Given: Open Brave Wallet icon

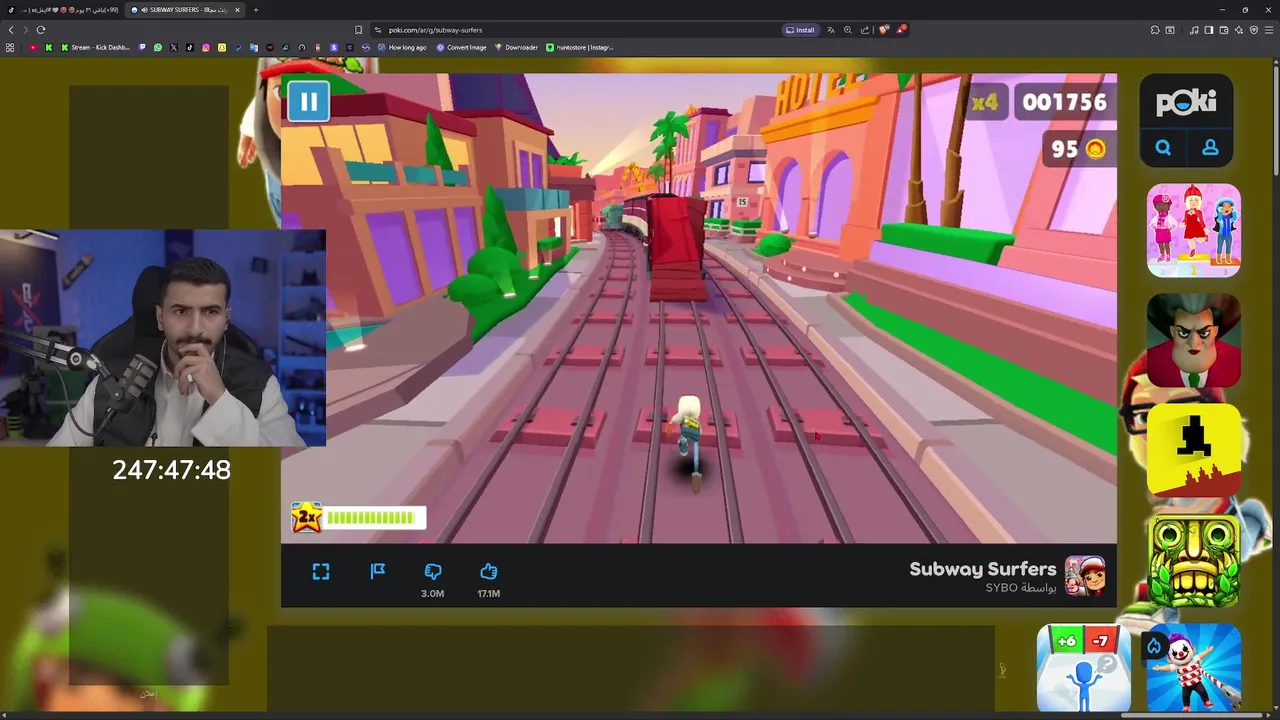Looking at the screenshot, I should point(1224,30).
